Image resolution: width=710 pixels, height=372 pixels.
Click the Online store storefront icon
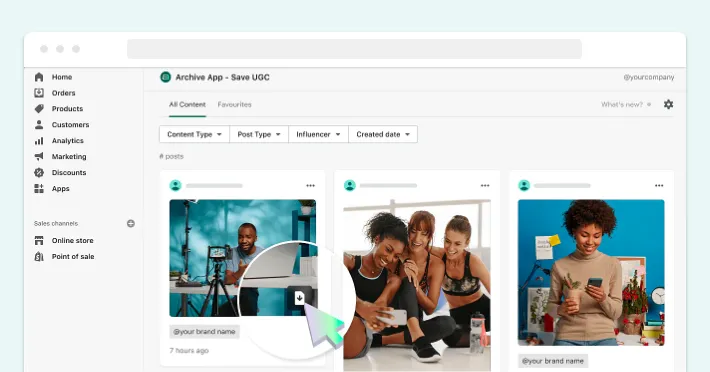coord(39,240)
